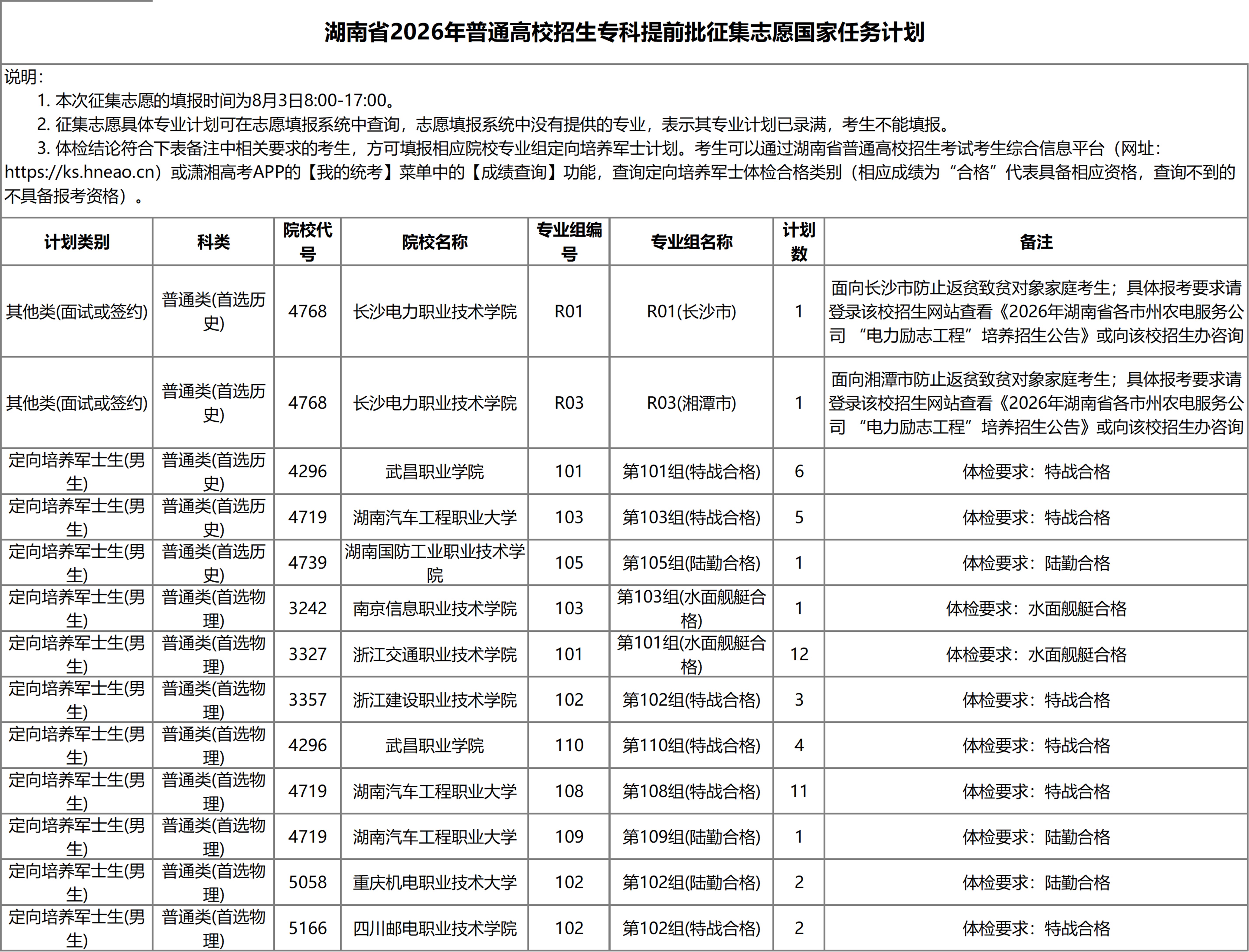Click the 其他类(面试或签约) cell in the R03 row
Screen dimensions: 1249x952
coord(77,403)
